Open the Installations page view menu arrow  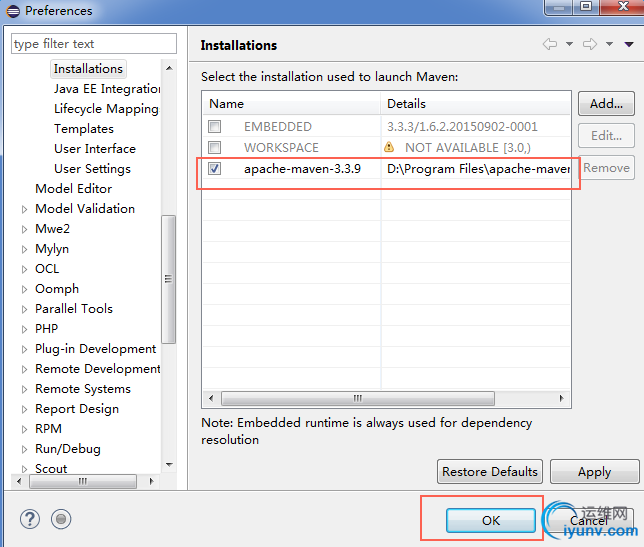coord(629,44)
